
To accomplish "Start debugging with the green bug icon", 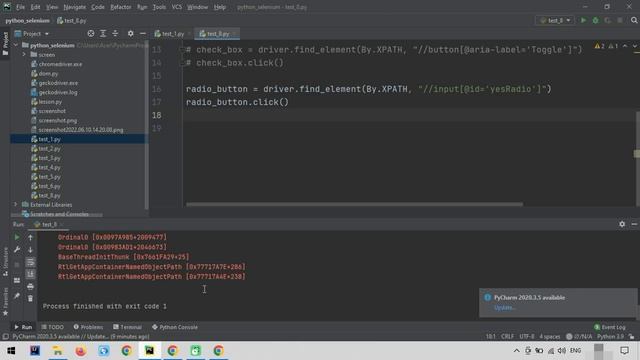I will [596, 20].
